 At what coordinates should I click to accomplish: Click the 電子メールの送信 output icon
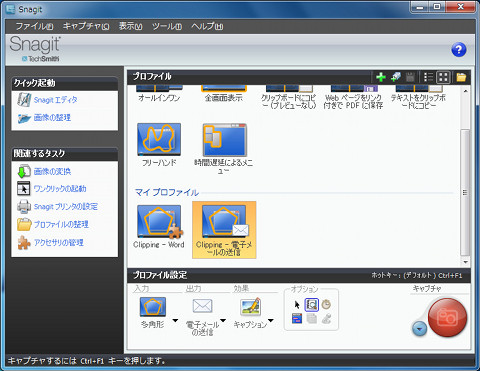click(202, 306)
